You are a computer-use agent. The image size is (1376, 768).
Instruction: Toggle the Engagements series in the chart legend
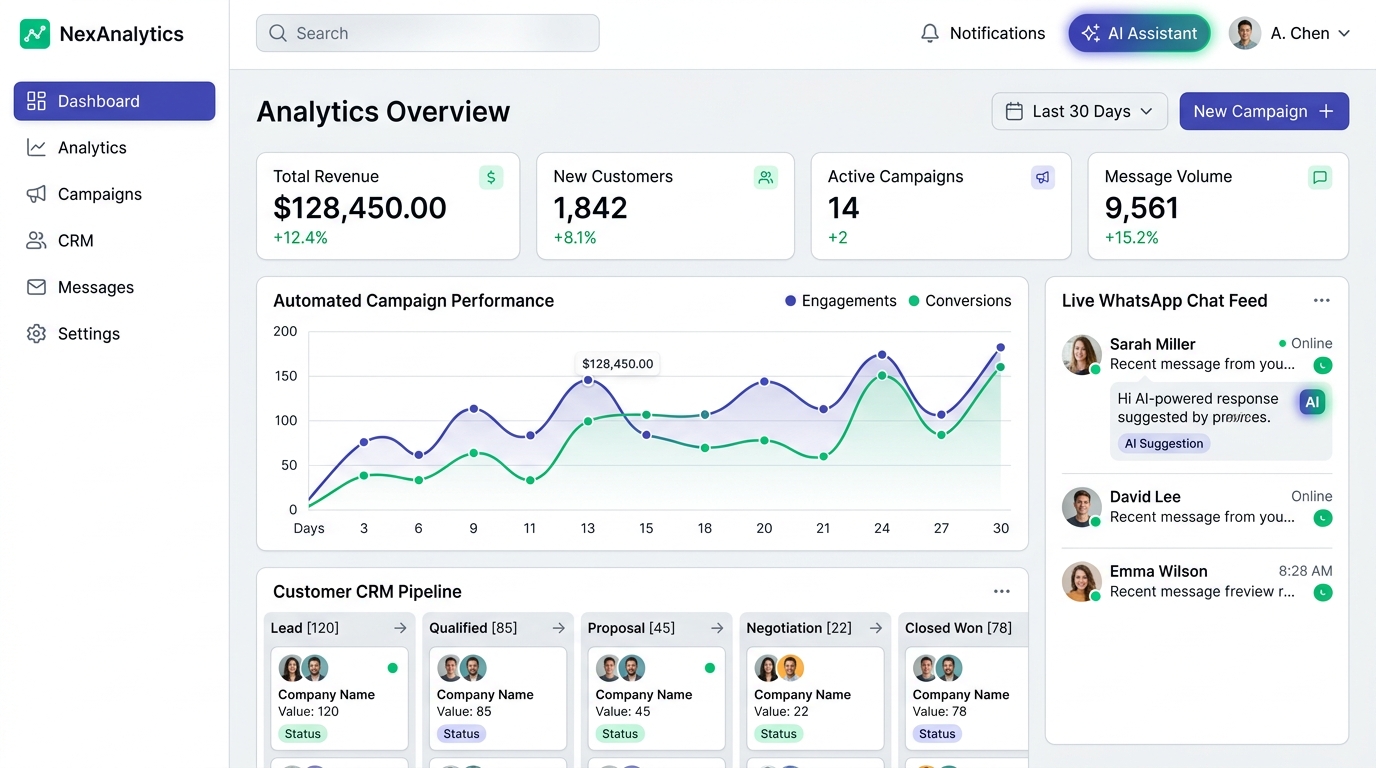point(841,301)
